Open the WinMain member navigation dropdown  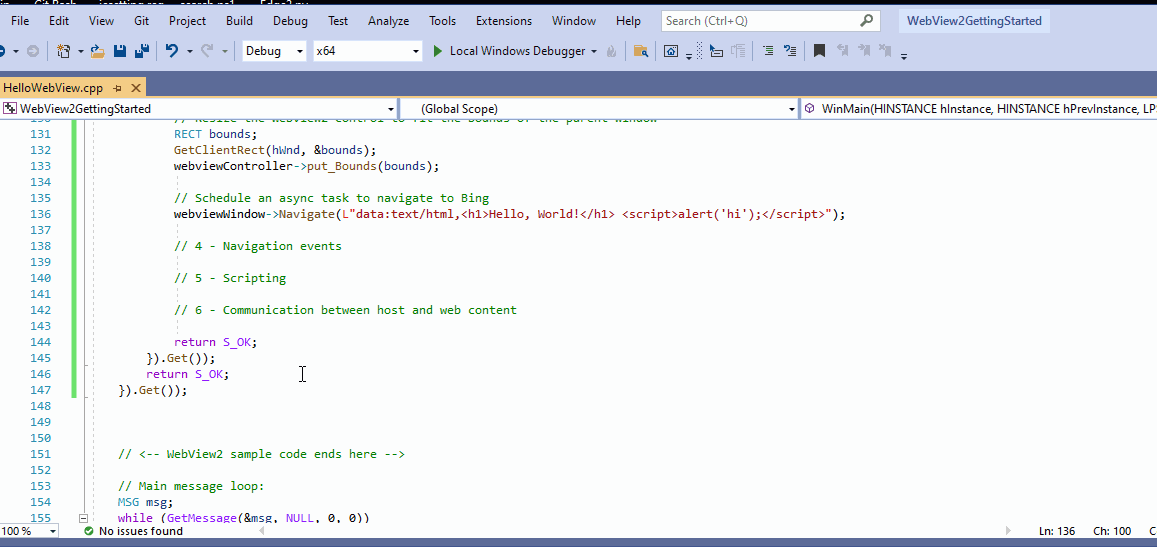(978, 109)
